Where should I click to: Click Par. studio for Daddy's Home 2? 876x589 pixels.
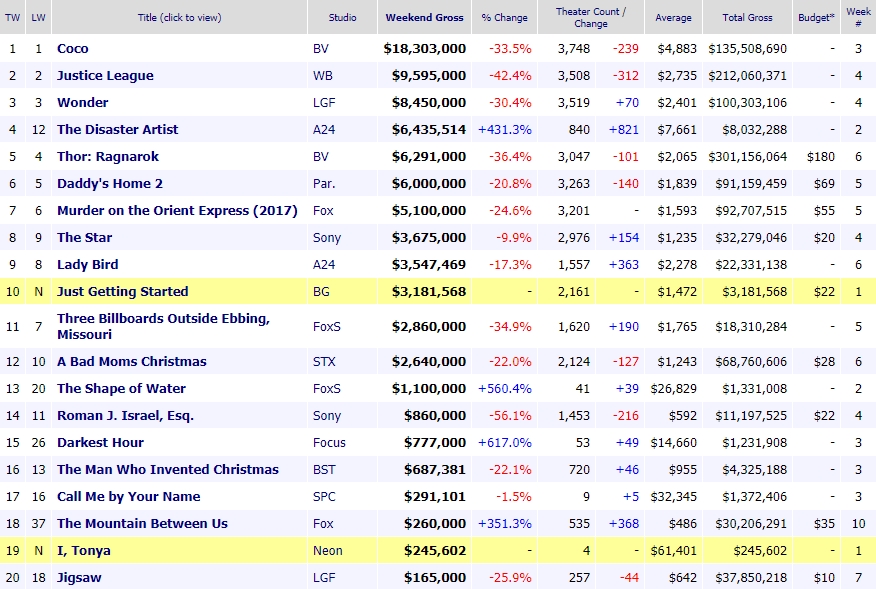point(324,184)
